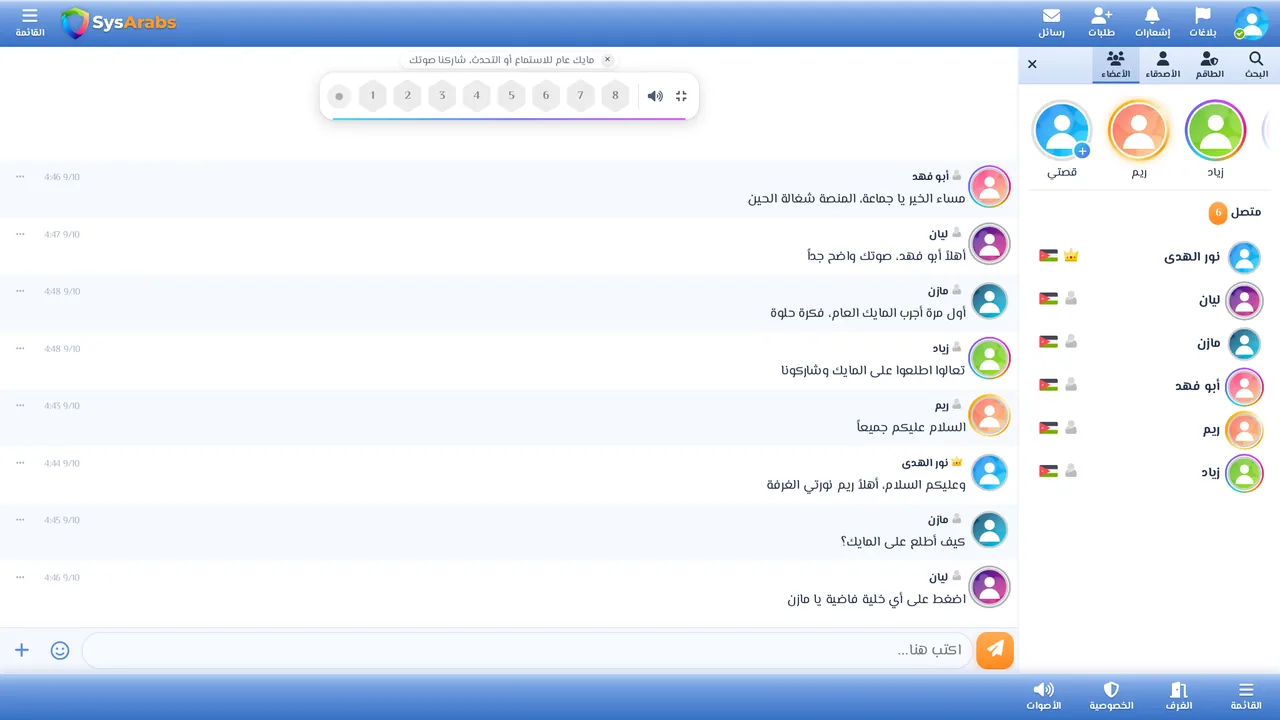Close the members side panel
The width and height of the screenshot is (1280, 720).
(1032, 64)
